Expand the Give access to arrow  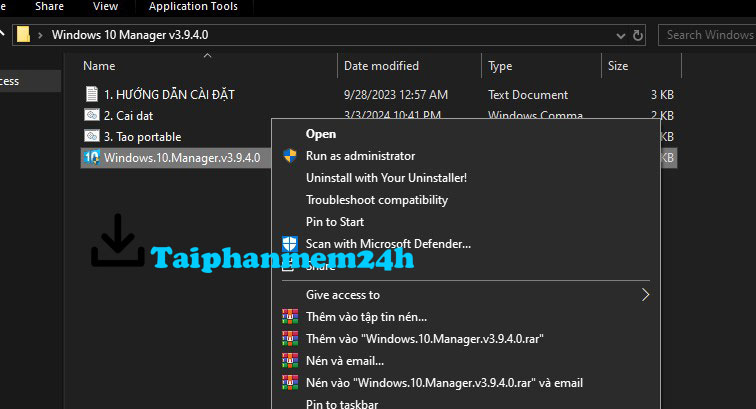[645, 295]
